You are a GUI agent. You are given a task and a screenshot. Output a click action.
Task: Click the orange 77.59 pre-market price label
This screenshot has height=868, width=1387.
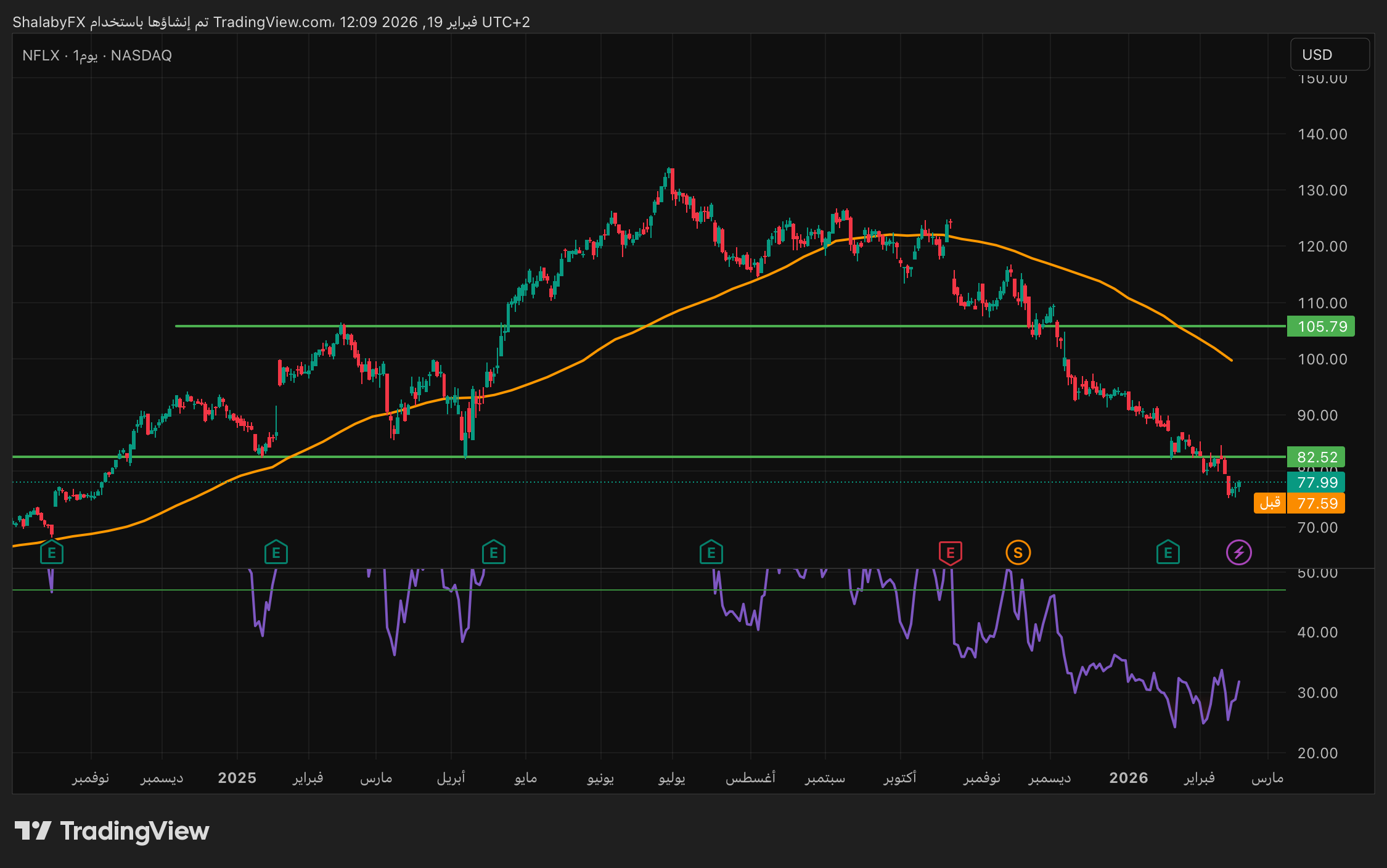(1317, 503)
